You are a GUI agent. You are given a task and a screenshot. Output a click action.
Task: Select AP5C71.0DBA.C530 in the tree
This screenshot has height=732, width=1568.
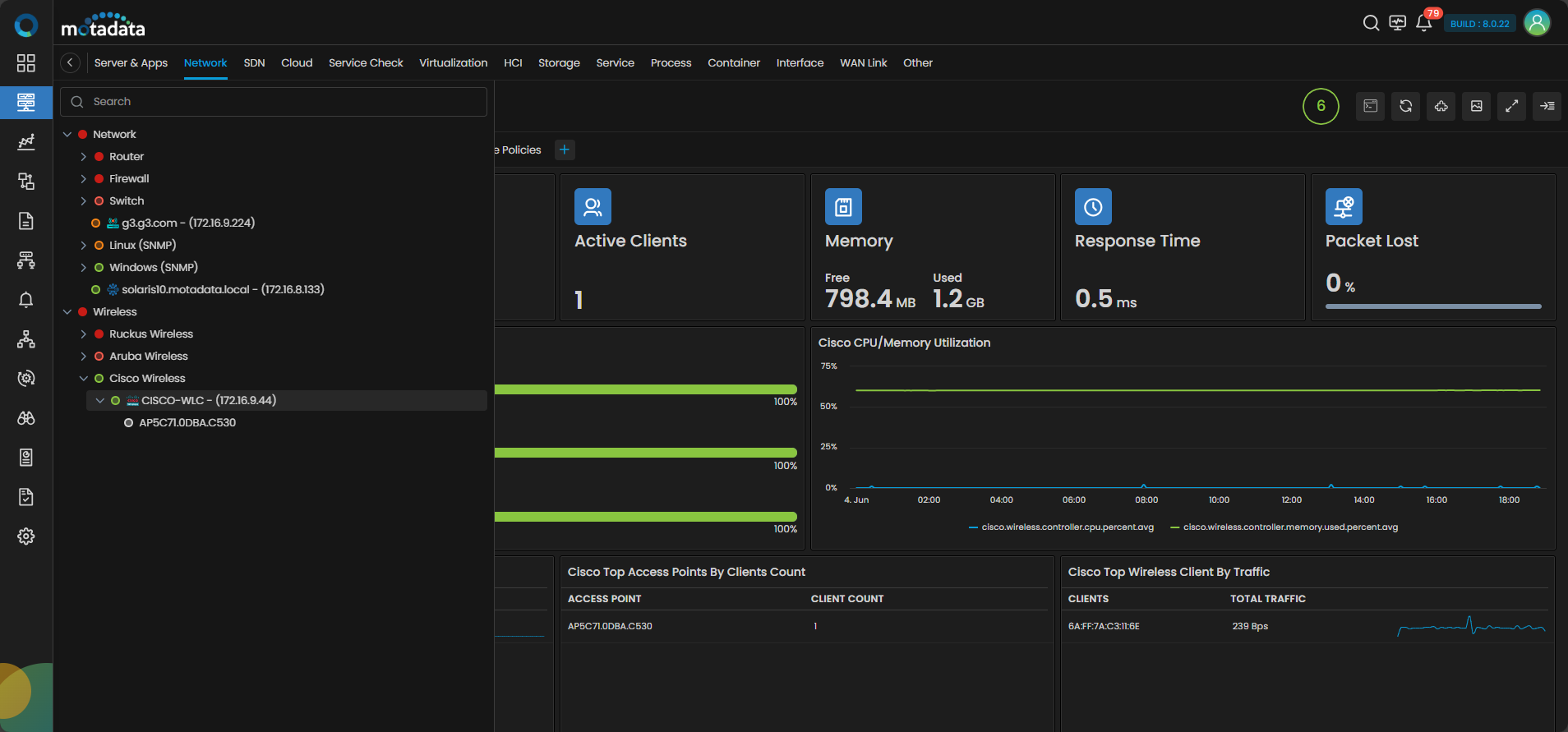(187, 423)
